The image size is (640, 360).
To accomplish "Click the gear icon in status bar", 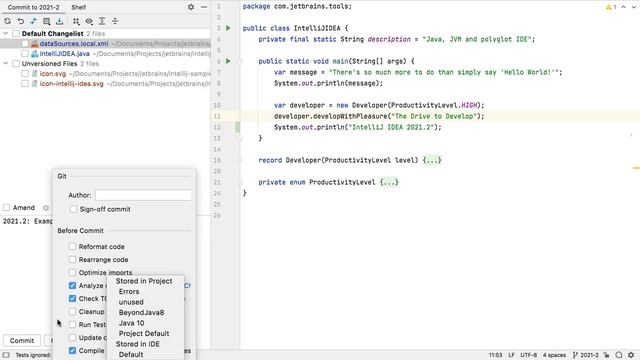I will [x=631, y=355].
